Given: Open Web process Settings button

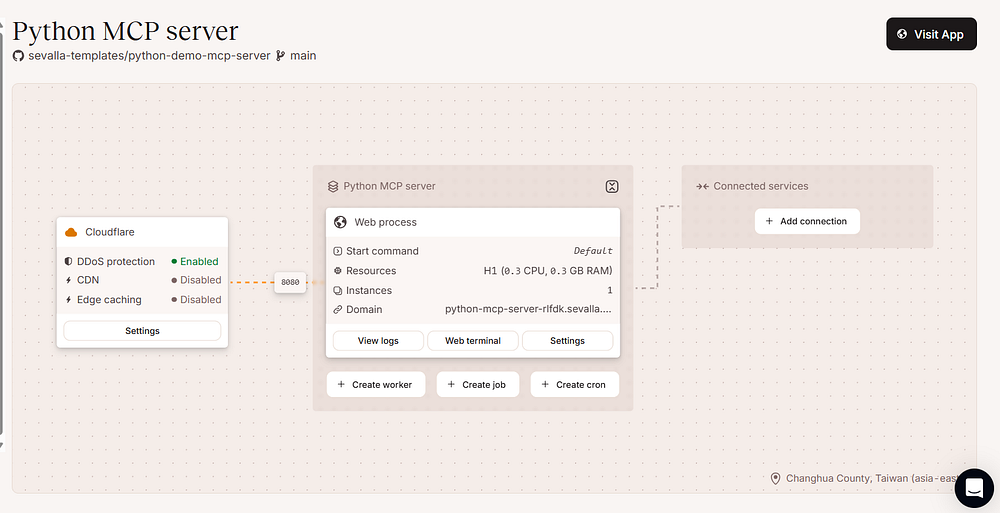Looking at the screenshot, I should coord(567,341).
